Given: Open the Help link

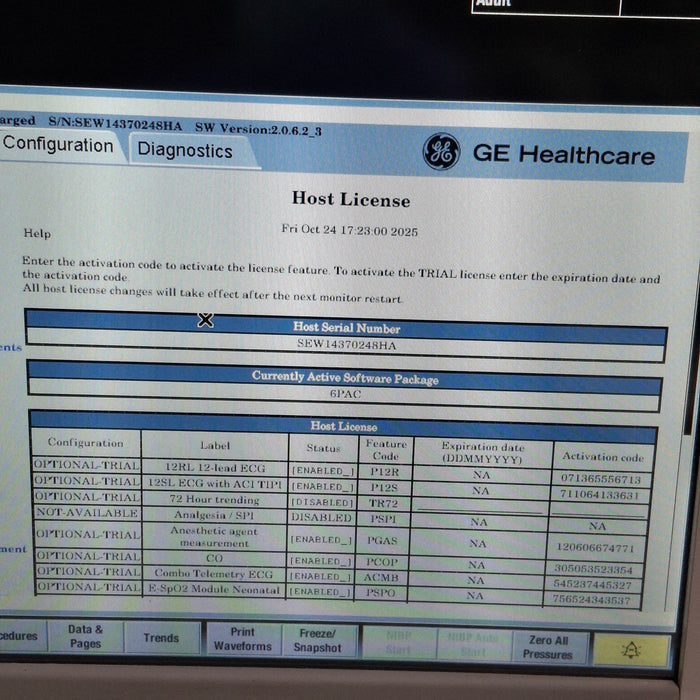Looking at the screenshot, I should 37,233.
